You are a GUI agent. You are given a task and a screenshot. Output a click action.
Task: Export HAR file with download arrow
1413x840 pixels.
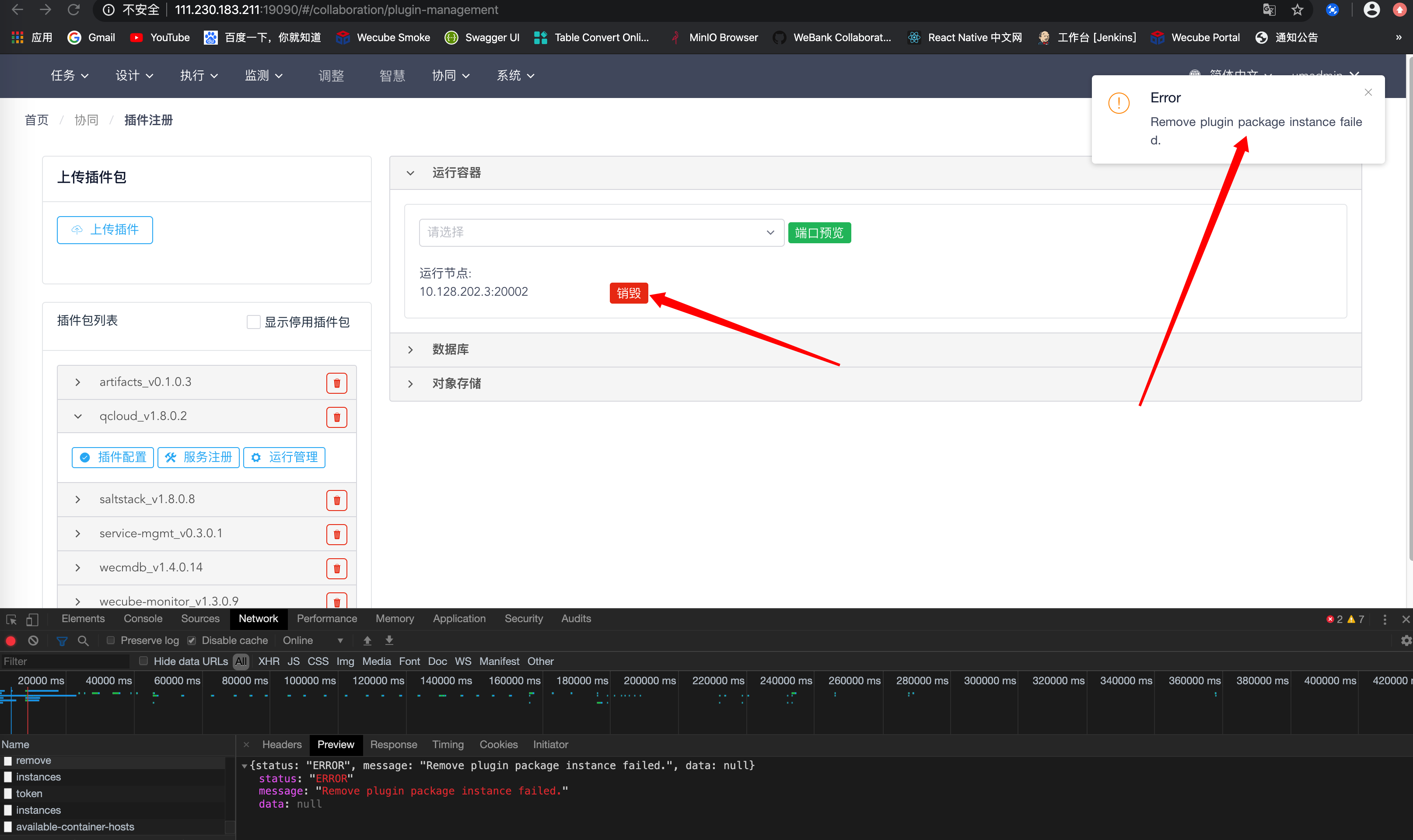point(389,641)
